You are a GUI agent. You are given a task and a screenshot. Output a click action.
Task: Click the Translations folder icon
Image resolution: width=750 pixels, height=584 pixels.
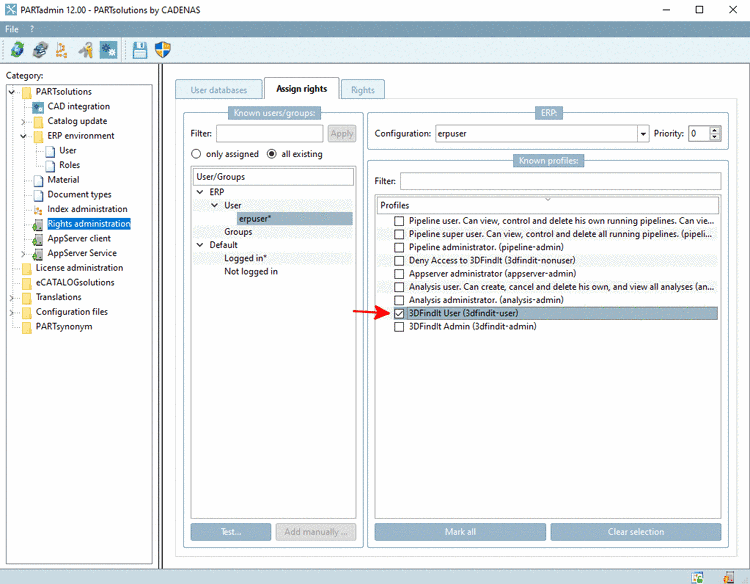27,298
